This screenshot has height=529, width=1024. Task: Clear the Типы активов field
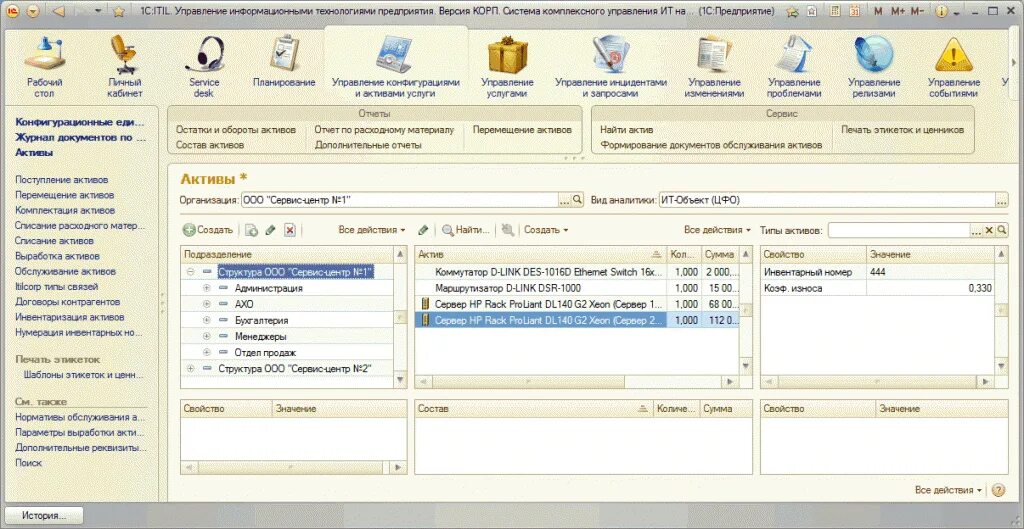coord(989,231)
